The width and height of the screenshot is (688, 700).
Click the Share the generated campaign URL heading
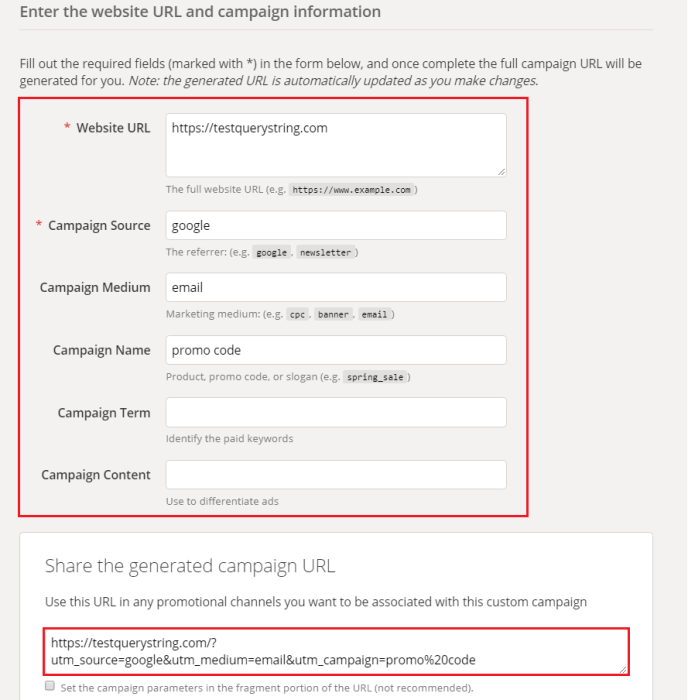(x=190, y=566)
